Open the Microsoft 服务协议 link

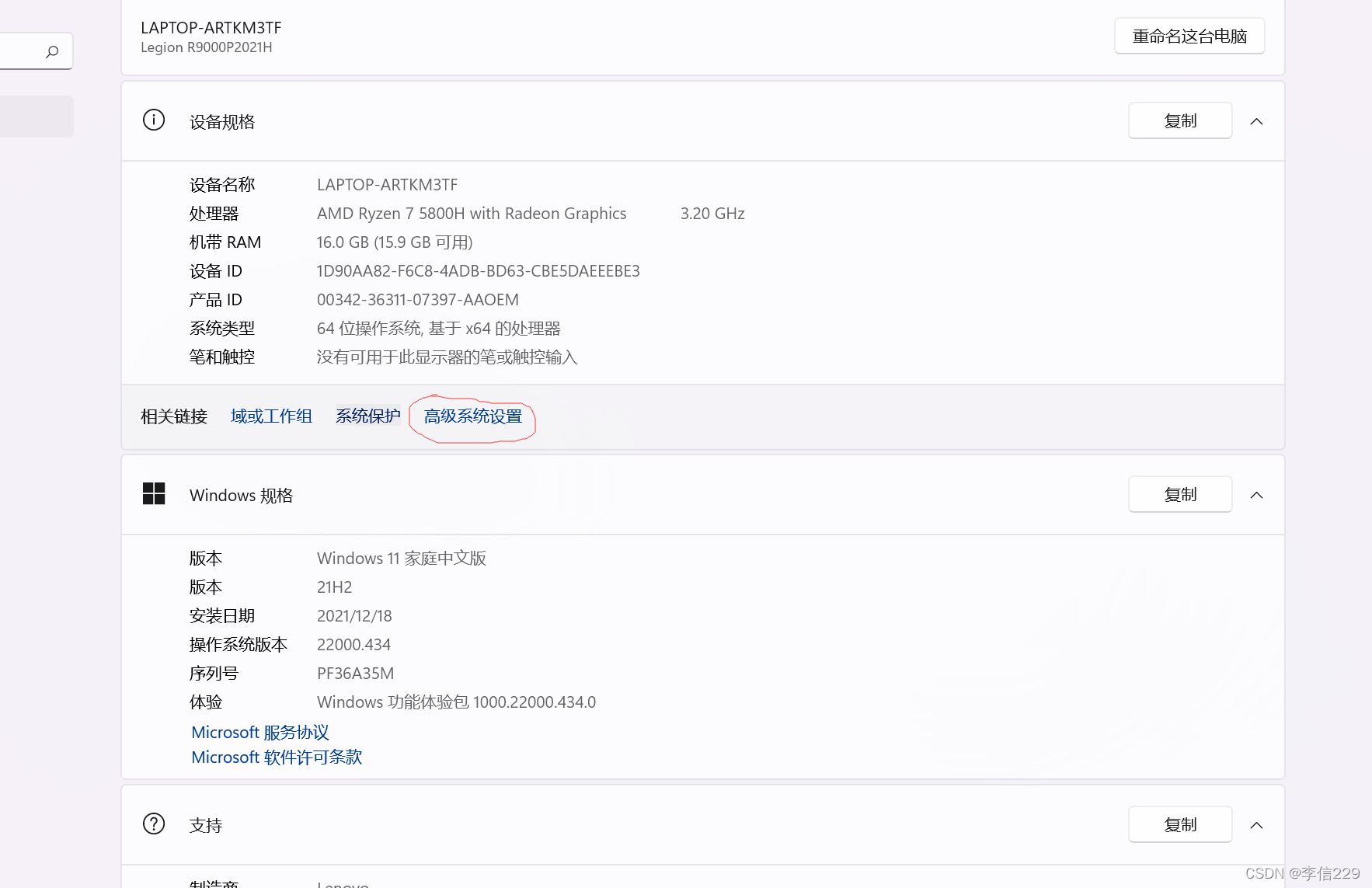pyautogui.click(x=260, y=733)
